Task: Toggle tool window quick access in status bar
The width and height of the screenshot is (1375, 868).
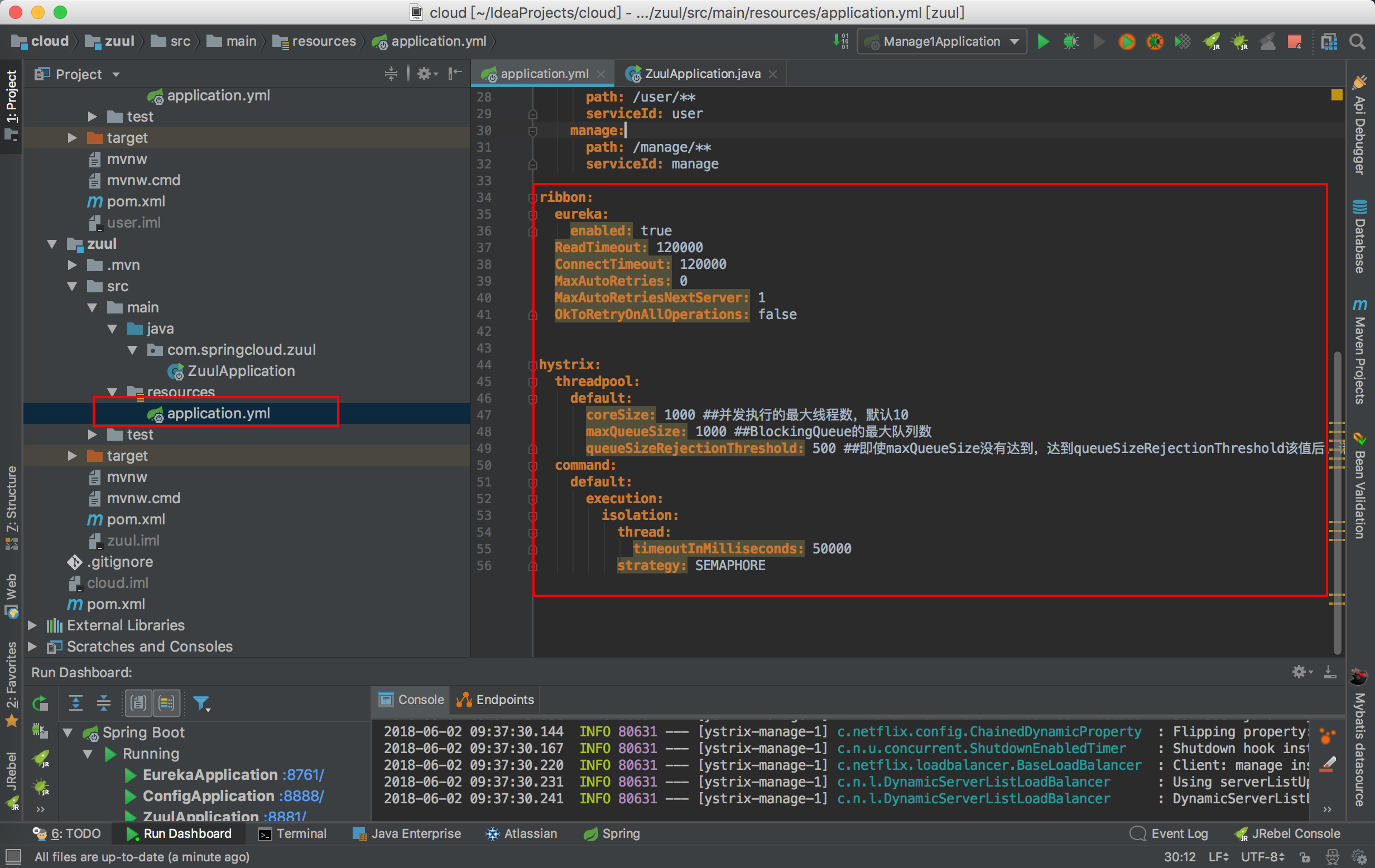Action: [x=13, y=857]
